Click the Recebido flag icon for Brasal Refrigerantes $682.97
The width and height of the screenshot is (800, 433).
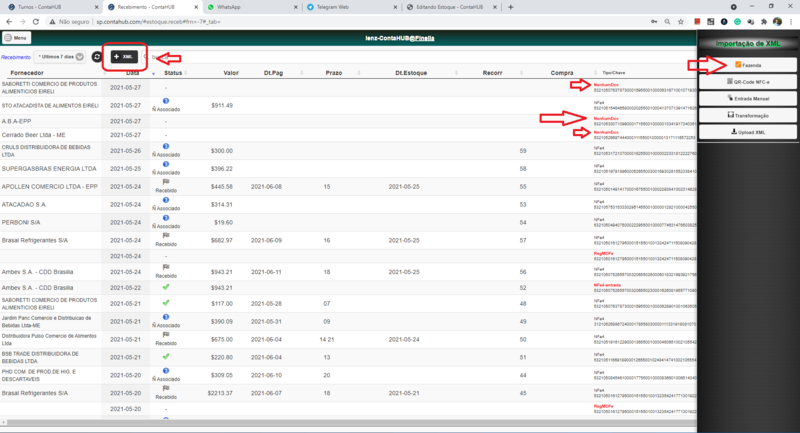(166, 236)
